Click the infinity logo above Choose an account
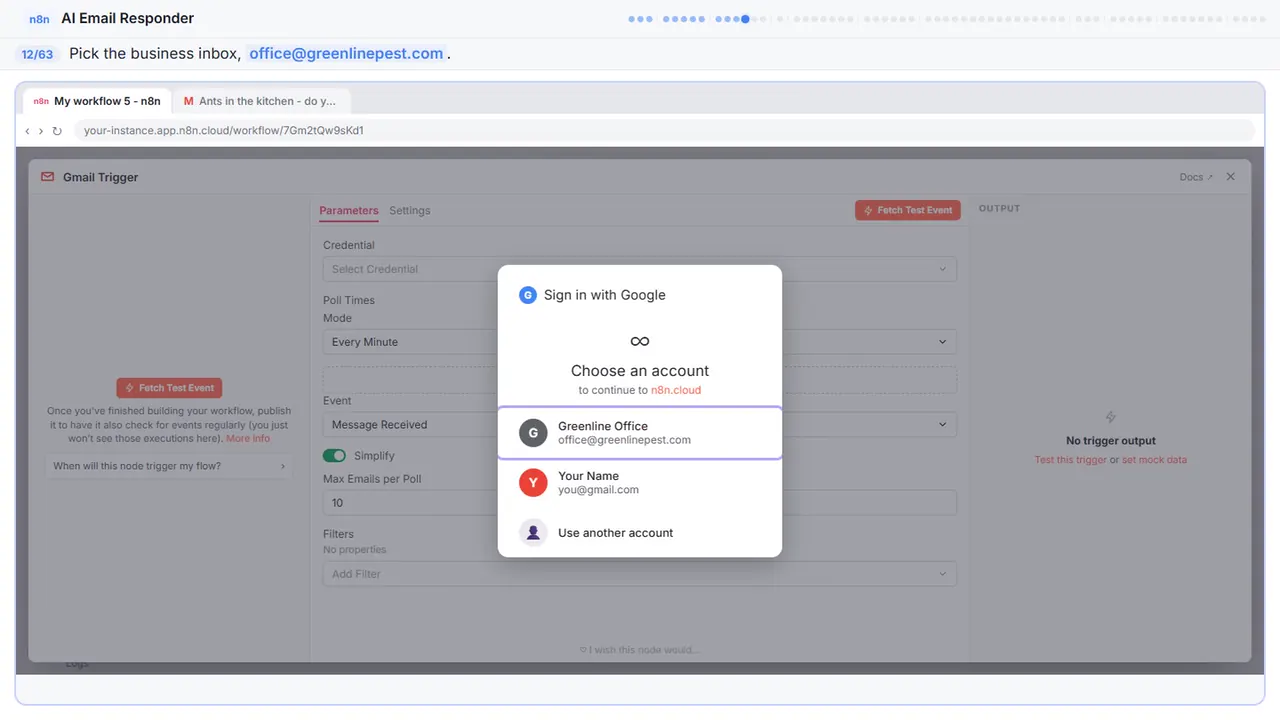The width and height of the screenshot is (1280, 720). 640,342
